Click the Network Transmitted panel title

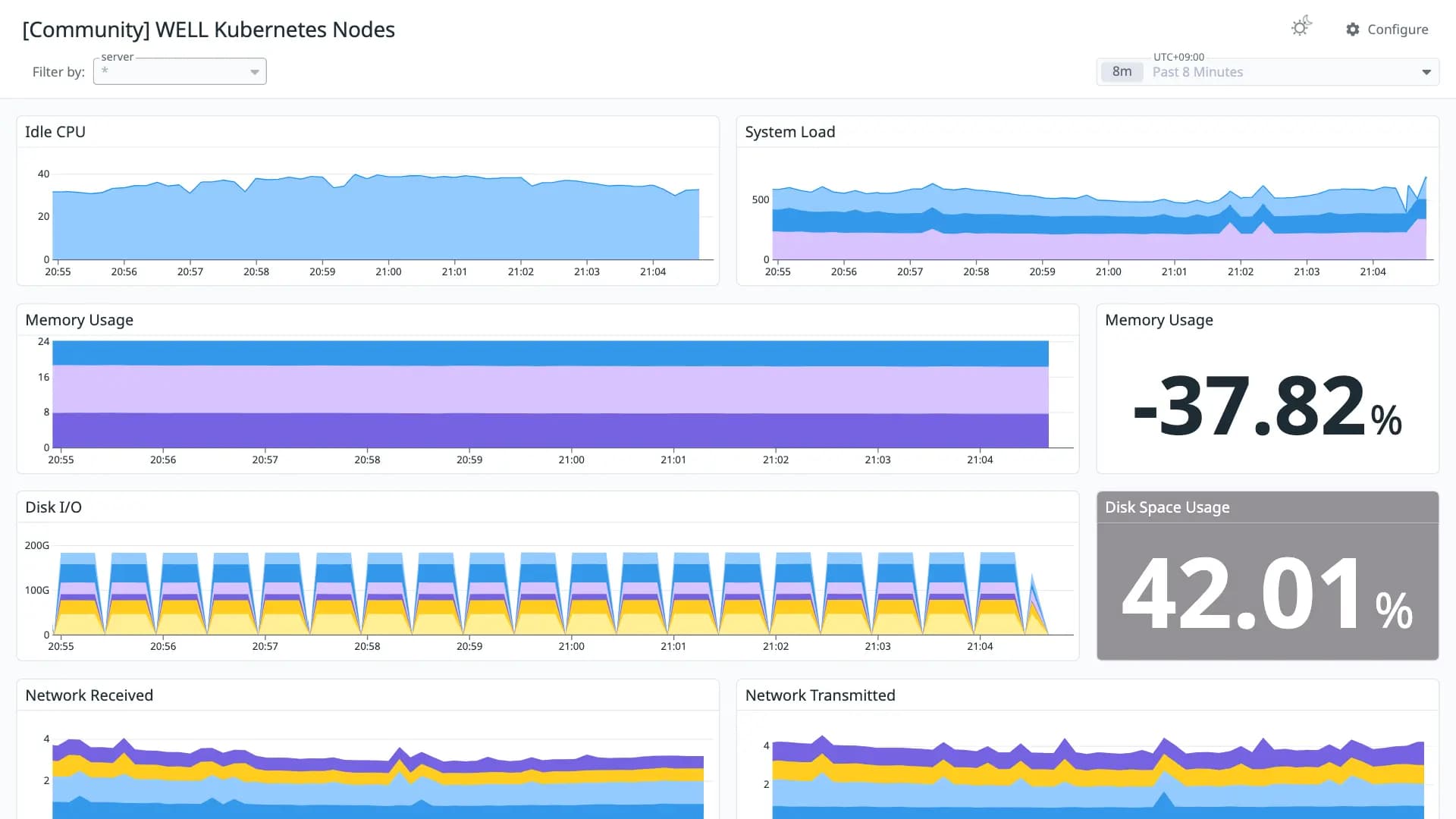point(820,695)
